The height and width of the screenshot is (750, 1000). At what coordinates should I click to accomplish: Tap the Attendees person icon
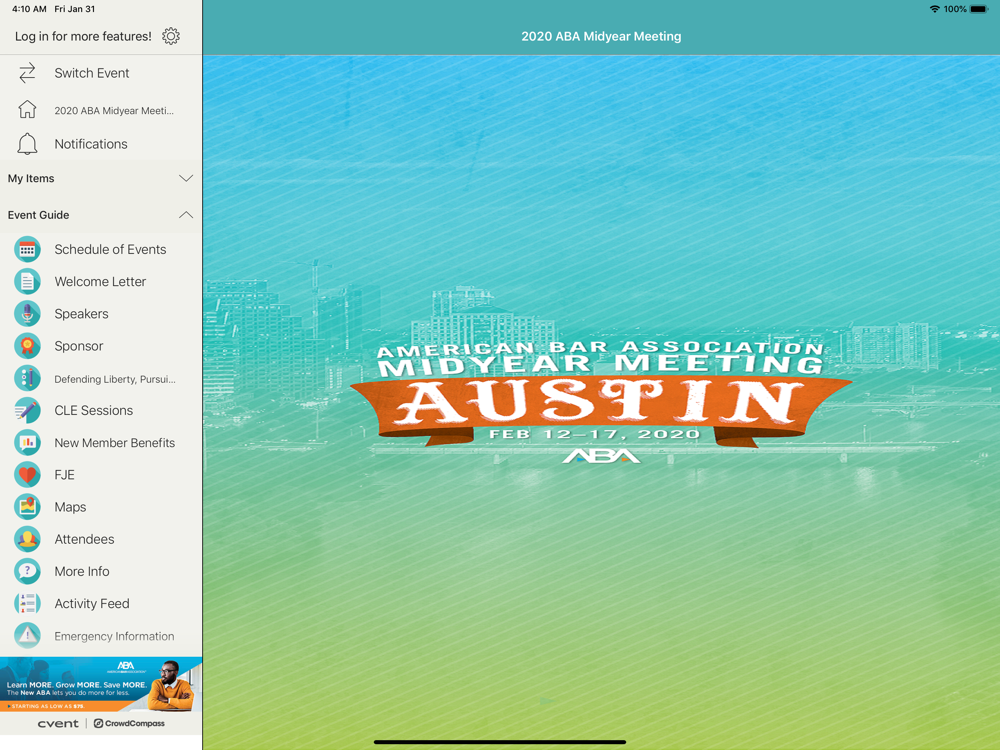coord(27,539)
